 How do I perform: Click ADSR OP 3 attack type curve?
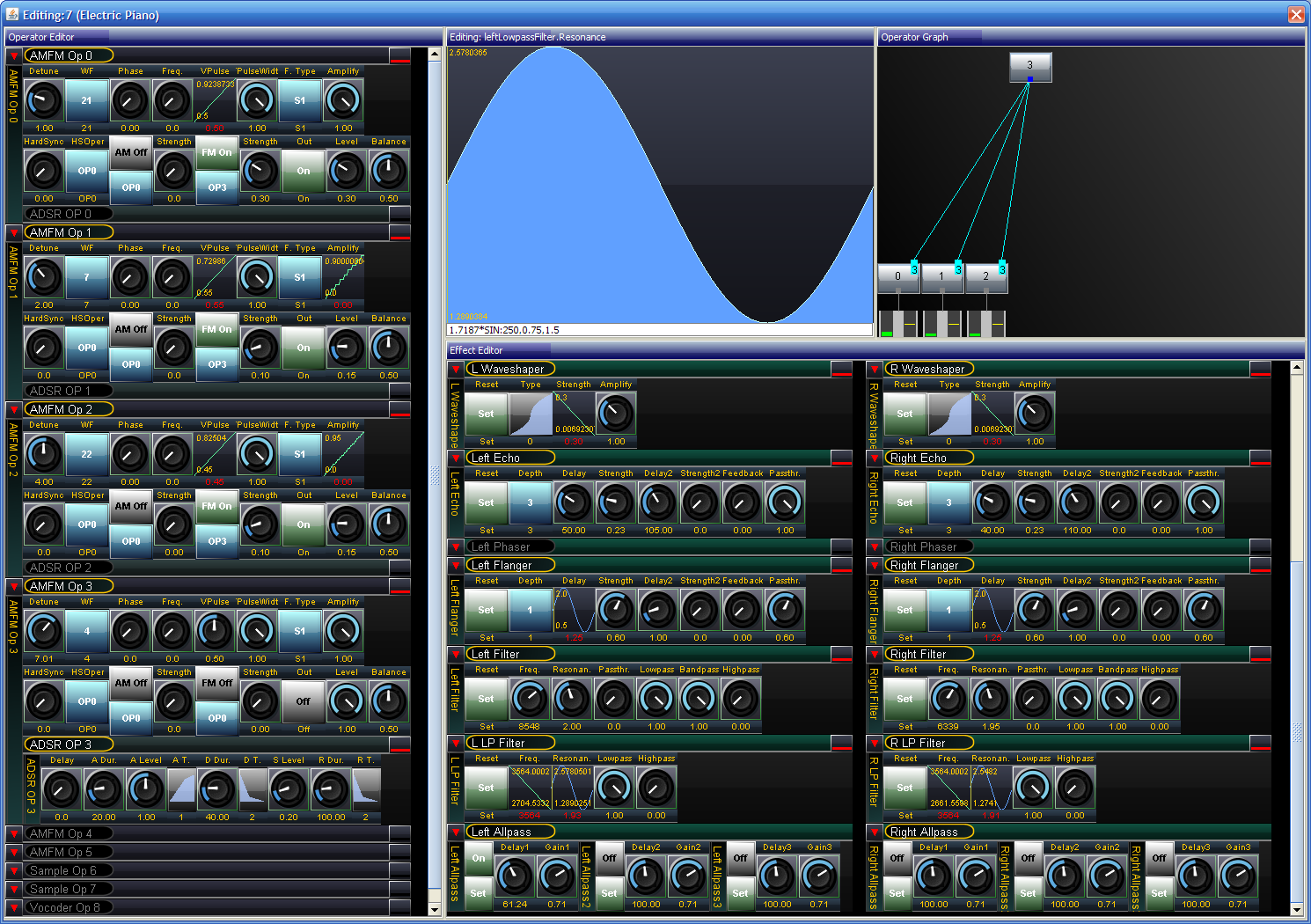click(x=182, y=789)
